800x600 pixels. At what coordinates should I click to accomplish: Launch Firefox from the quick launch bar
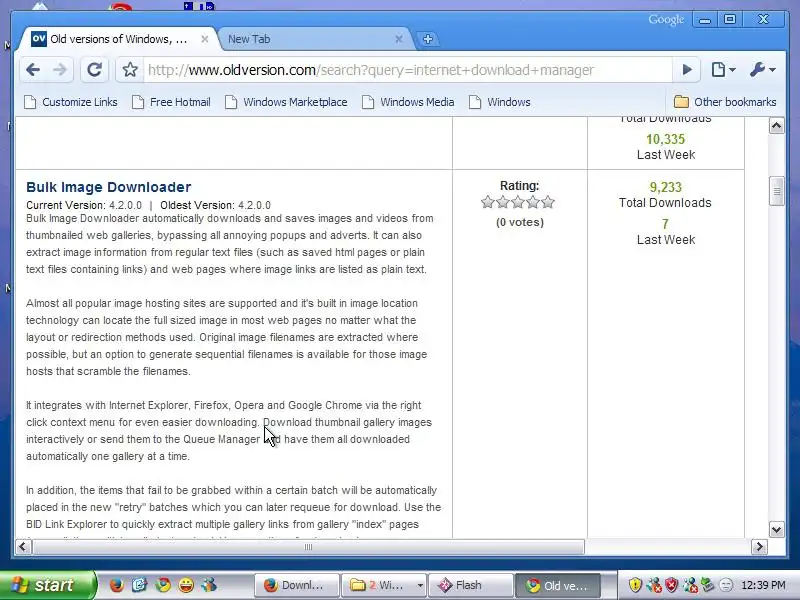(x=116, y=585)
